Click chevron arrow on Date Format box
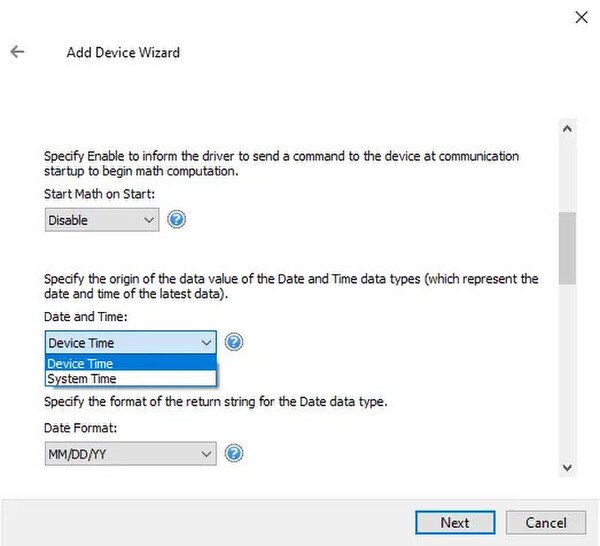Viewport: 600px width, 546px height. click(206, 454)
